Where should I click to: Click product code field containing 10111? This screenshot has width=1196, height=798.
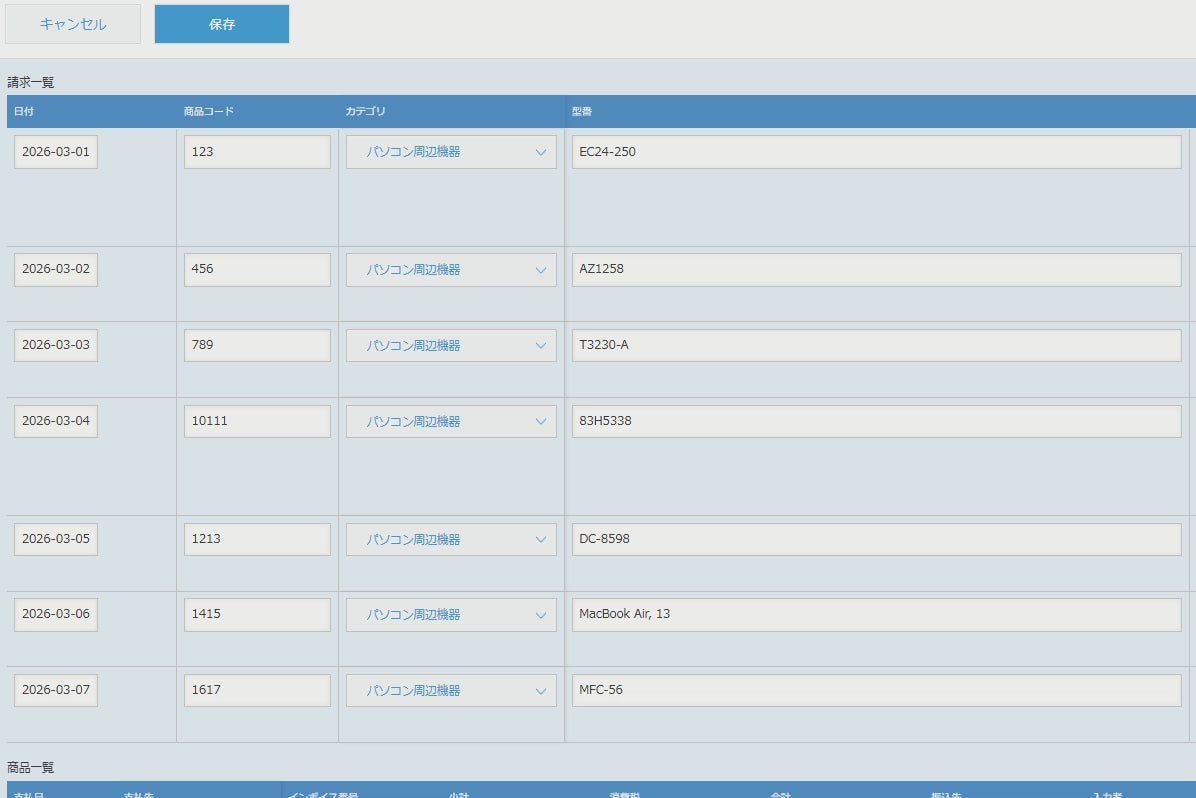[257, 421]
